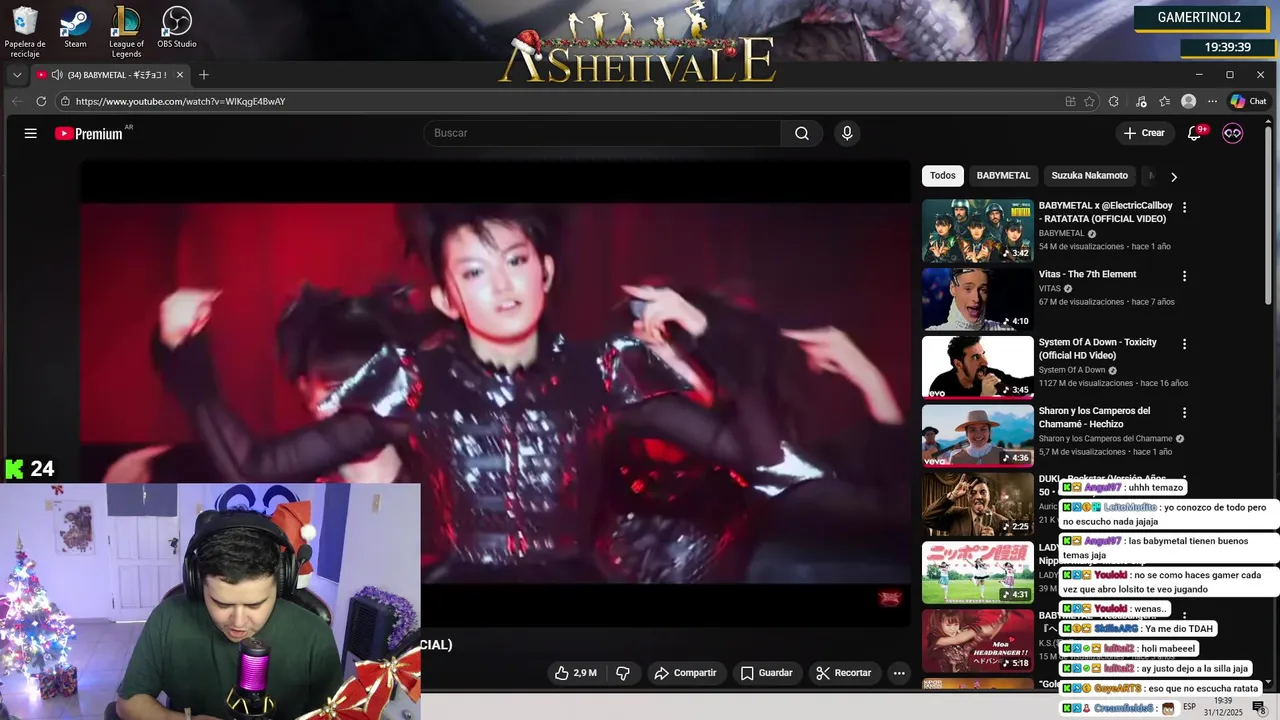Open the Headbanger video thumbnail

pyautogui.click(x=977, y=641)
